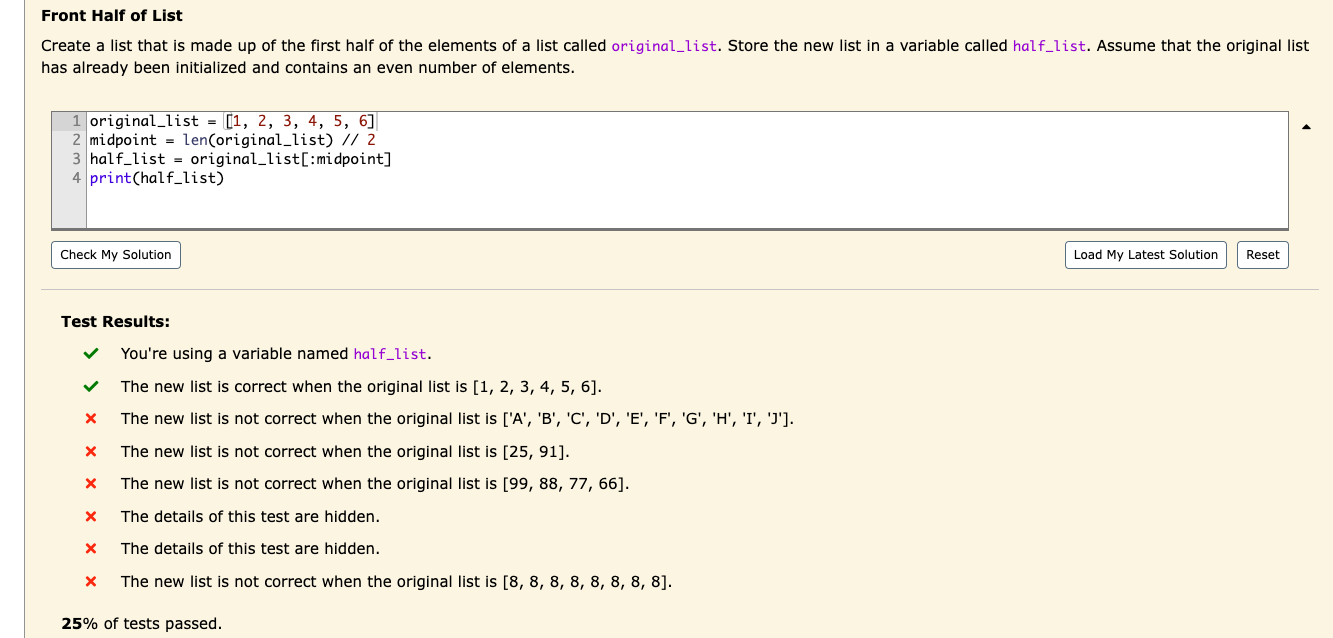1333x638 pixels.
Task: Click the purple original_list code reference in the instructions
Action: tap(664, 46)
